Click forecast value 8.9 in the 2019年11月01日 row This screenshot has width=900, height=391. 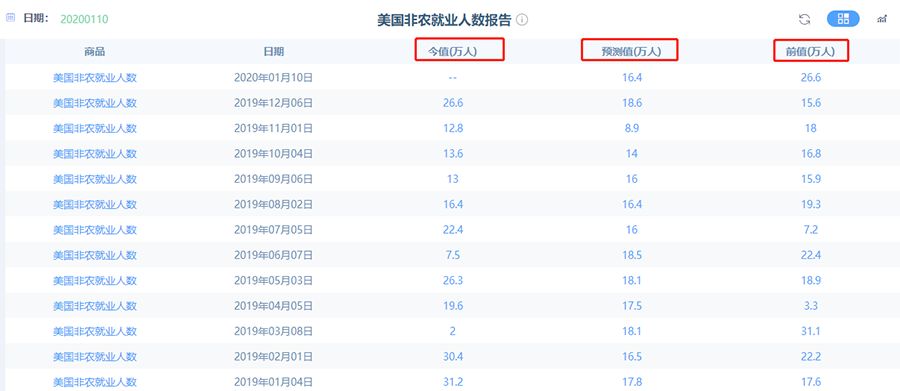click(631, 128)
